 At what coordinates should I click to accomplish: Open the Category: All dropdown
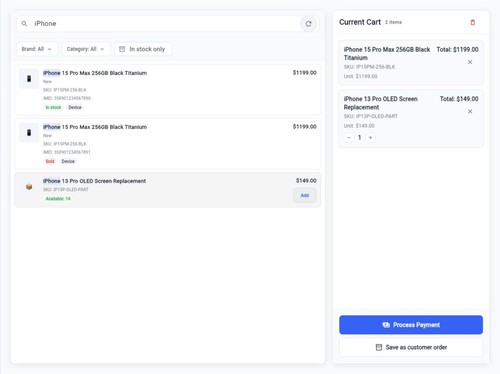click(86, 49)
